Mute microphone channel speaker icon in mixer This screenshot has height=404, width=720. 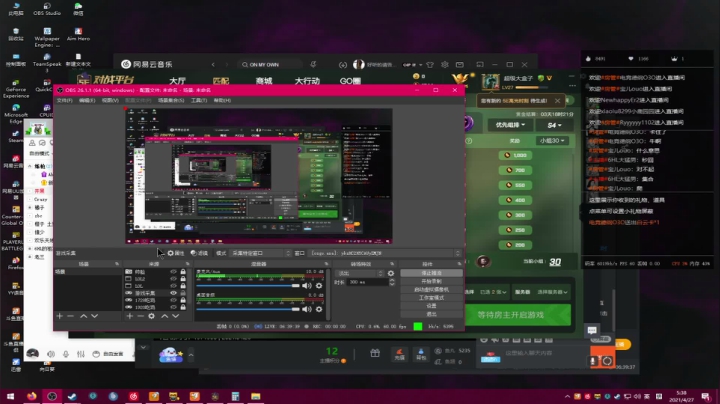tap(307, 286)
